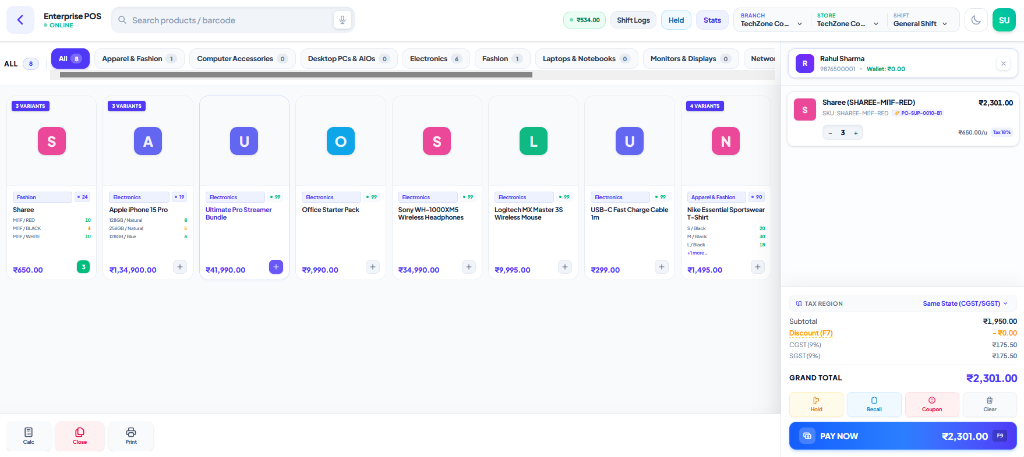Click the GRAND TOTAL amount ₹2,301.00

click(991, 378)
